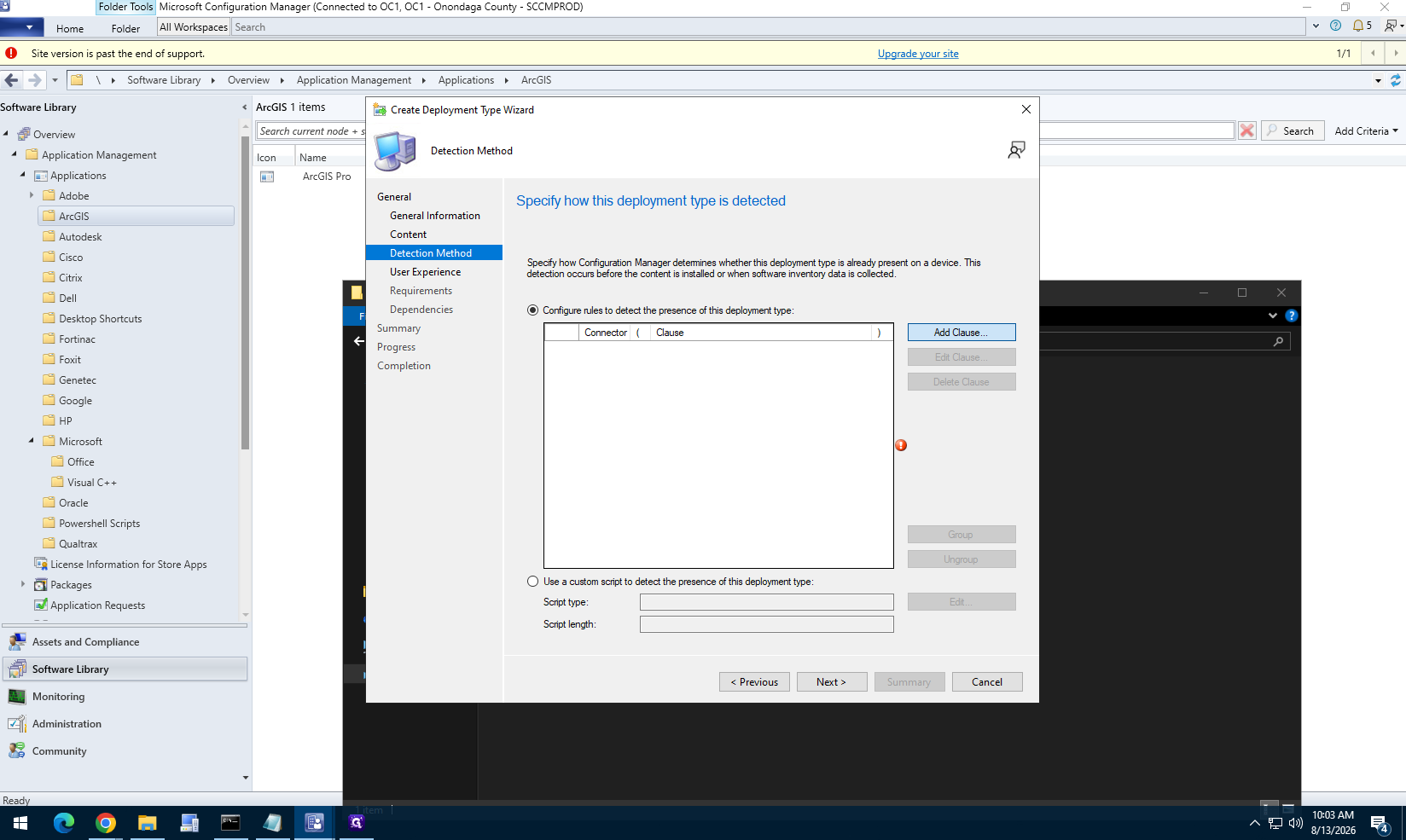This screenshot has height=840, width=1406.
Task: Expand the Packages tree node
Action: tap(23, 584)
